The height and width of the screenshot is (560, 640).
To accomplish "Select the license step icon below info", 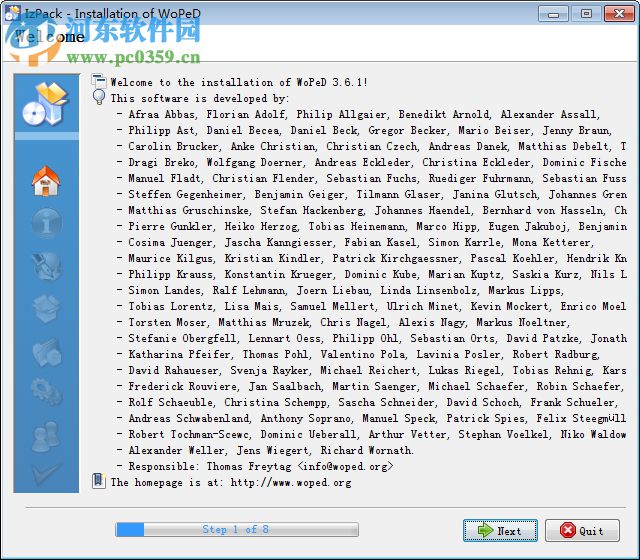I will click(47, 265).
